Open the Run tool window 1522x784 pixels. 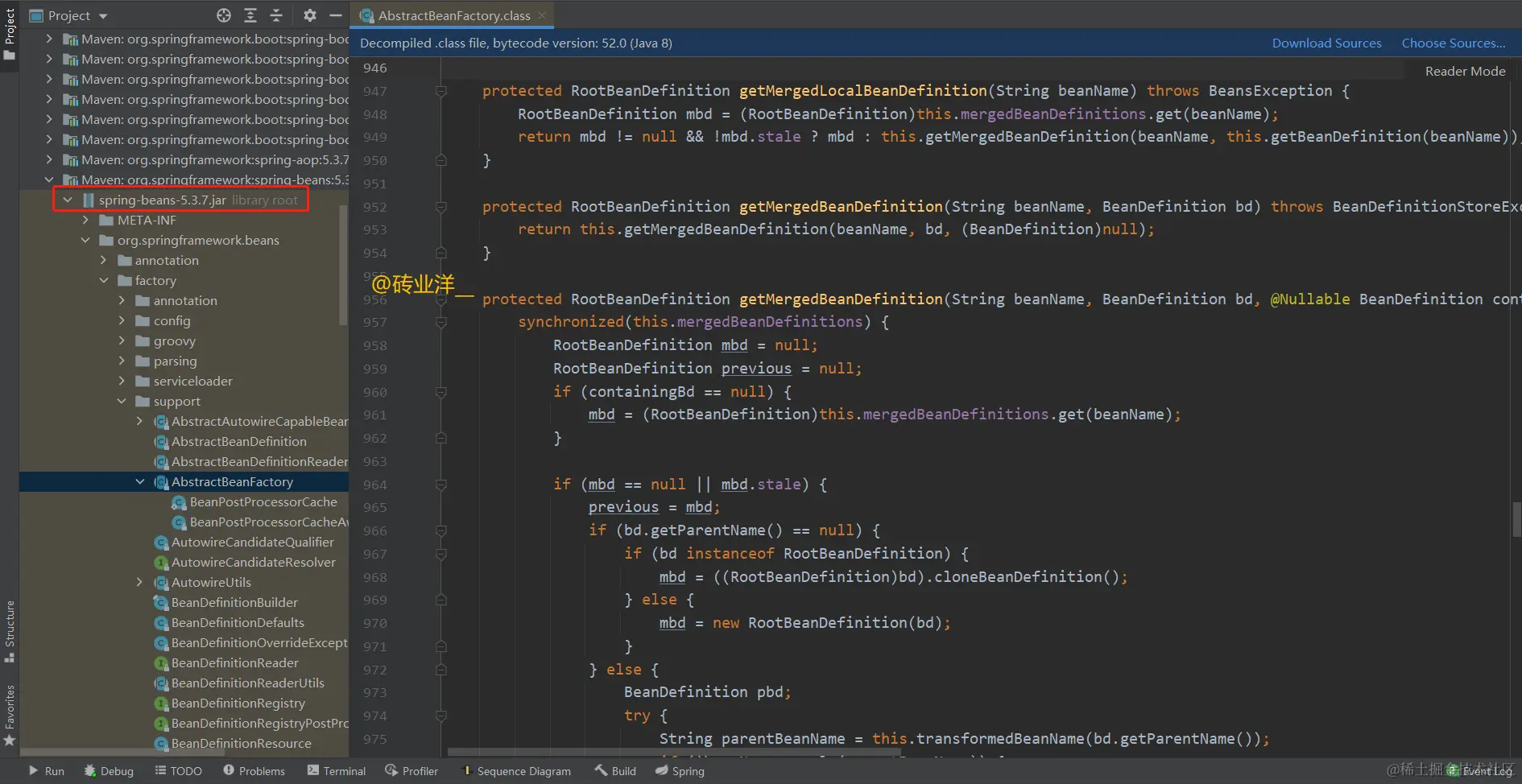point(47,770)
